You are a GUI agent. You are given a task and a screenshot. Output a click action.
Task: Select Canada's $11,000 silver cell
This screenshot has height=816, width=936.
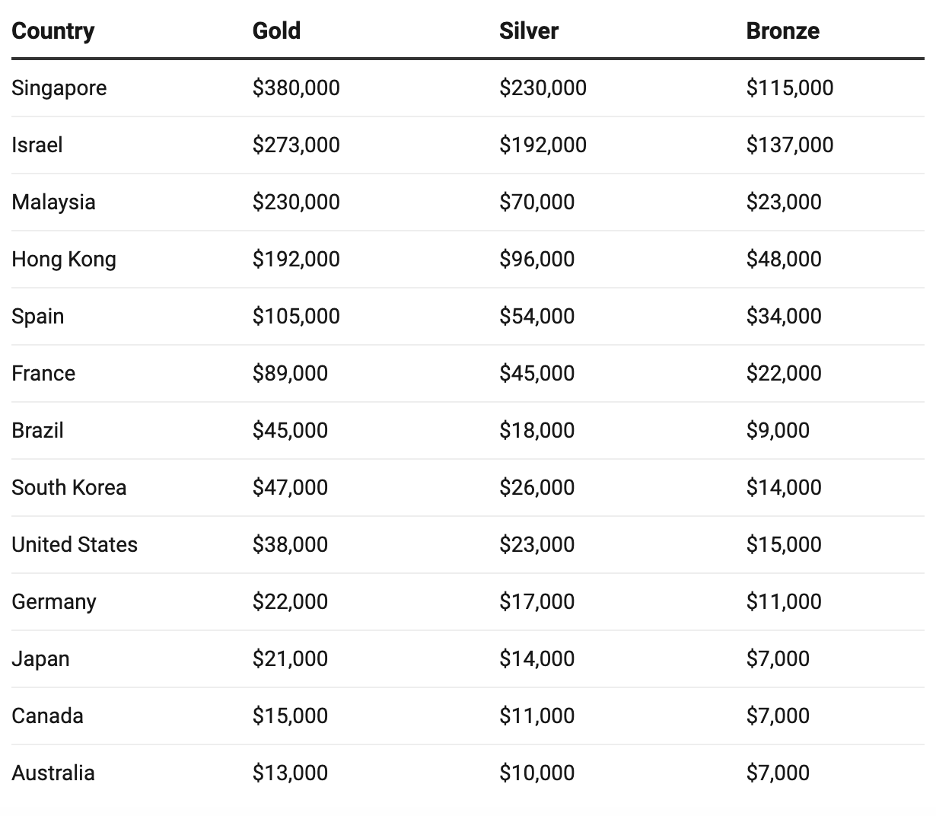click(x=537, y=715)
